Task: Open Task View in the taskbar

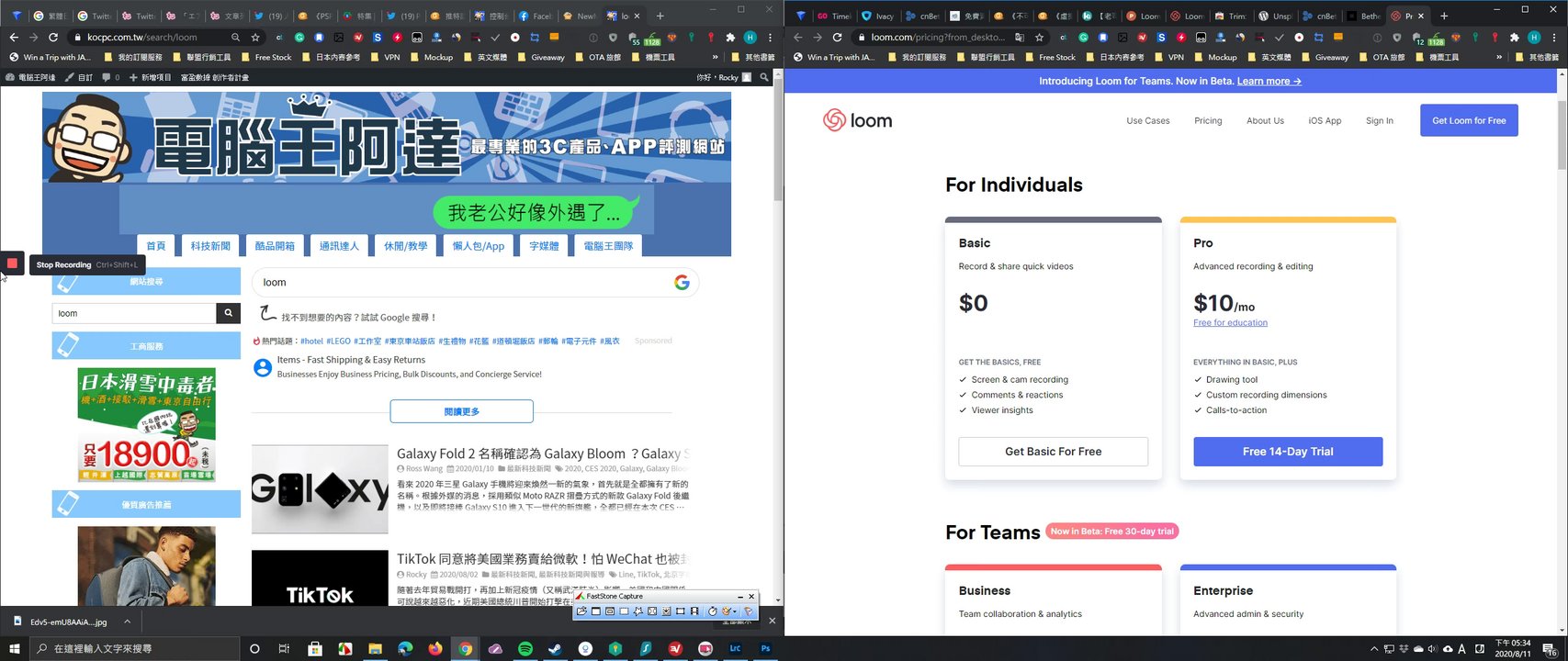Action: coord(284,648)
